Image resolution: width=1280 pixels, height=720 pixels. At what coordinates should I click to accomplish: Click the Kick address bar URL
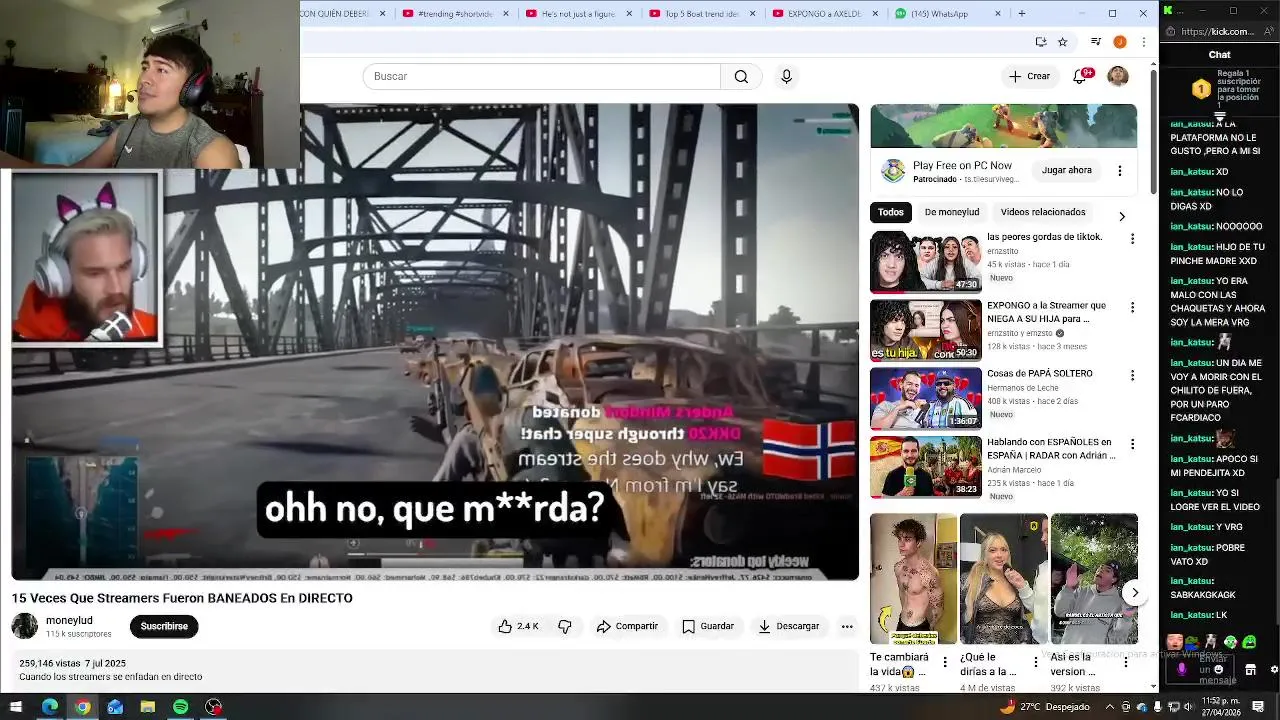[1218, 31]
